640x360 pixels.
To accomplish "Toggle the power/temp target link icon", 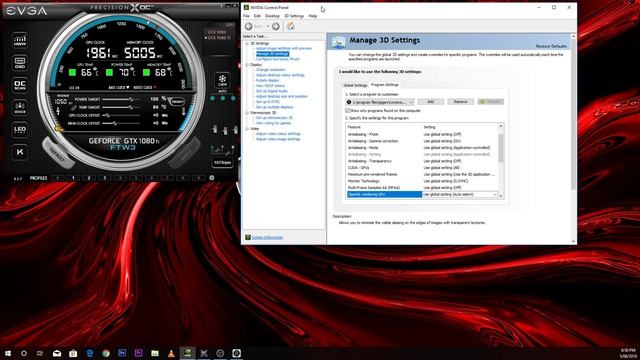I will pos(73,108).
